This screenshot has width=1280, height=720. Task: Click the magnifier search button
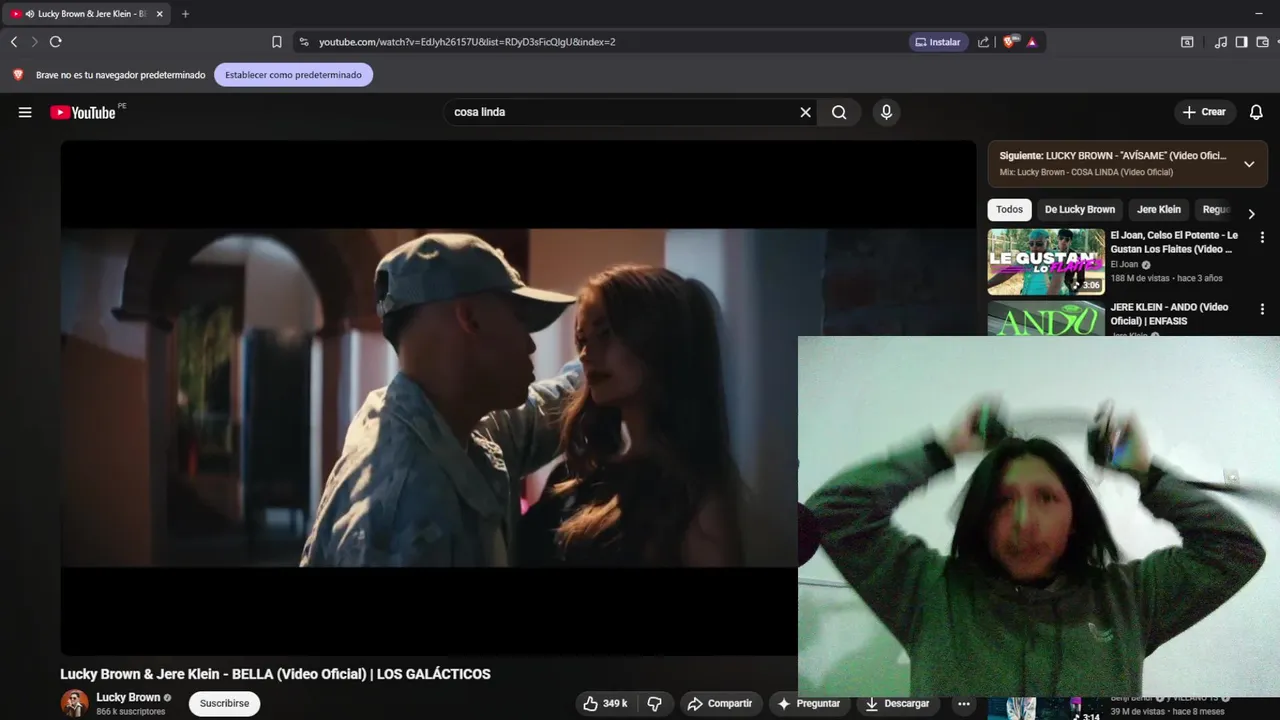point(839,112)
